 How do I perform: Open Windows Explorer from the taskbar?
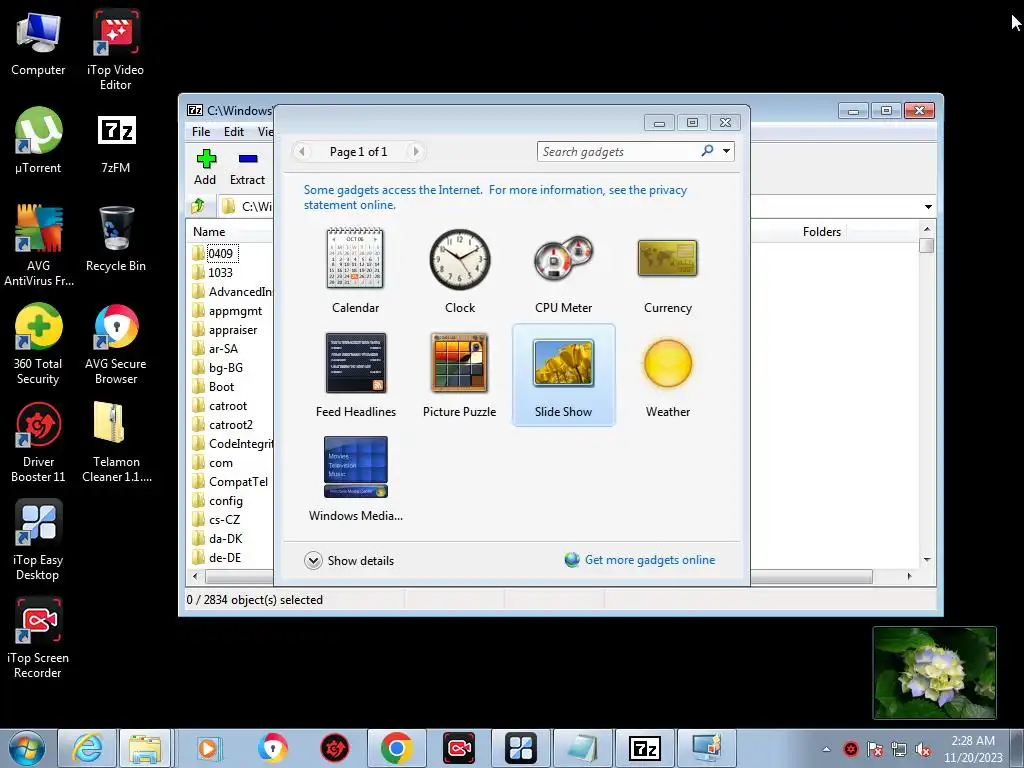pyautogui.click(x=145, y=748)
